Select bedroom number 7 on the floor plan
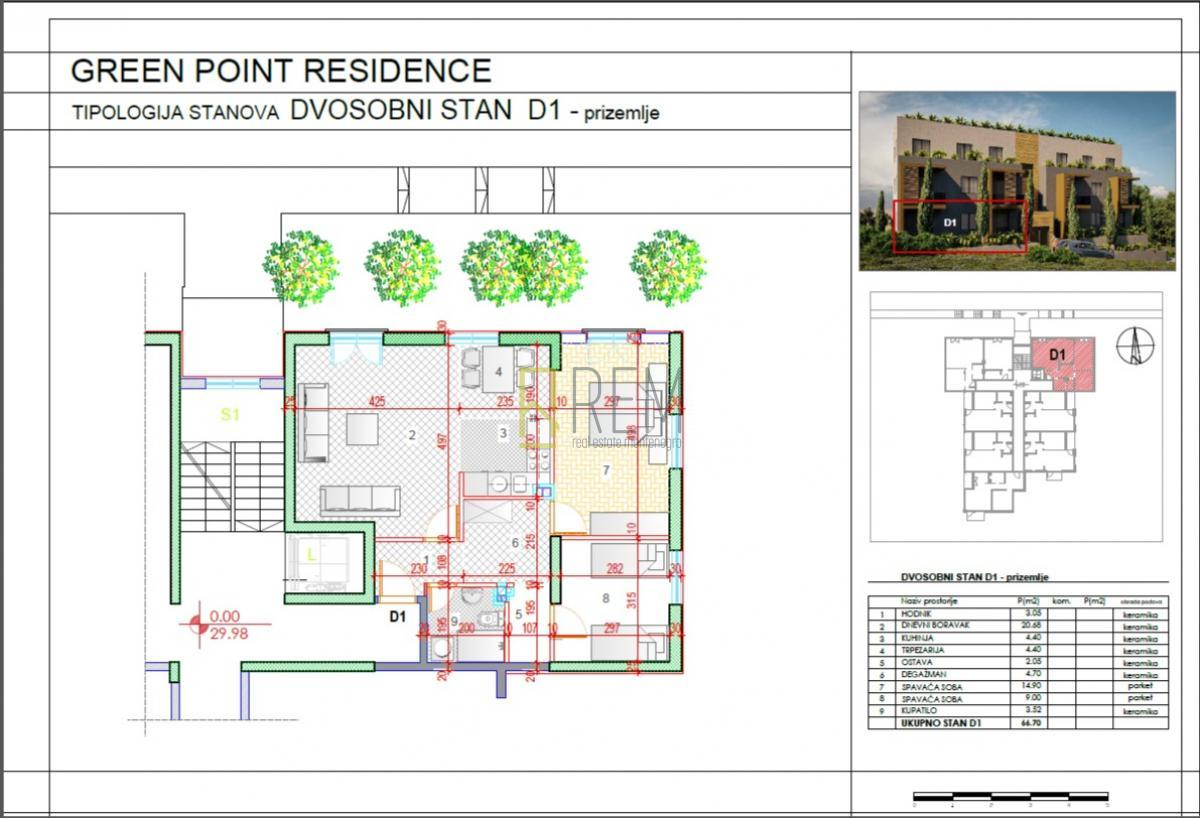Viewport: 1200px width, 819px height. coord(605,469)
